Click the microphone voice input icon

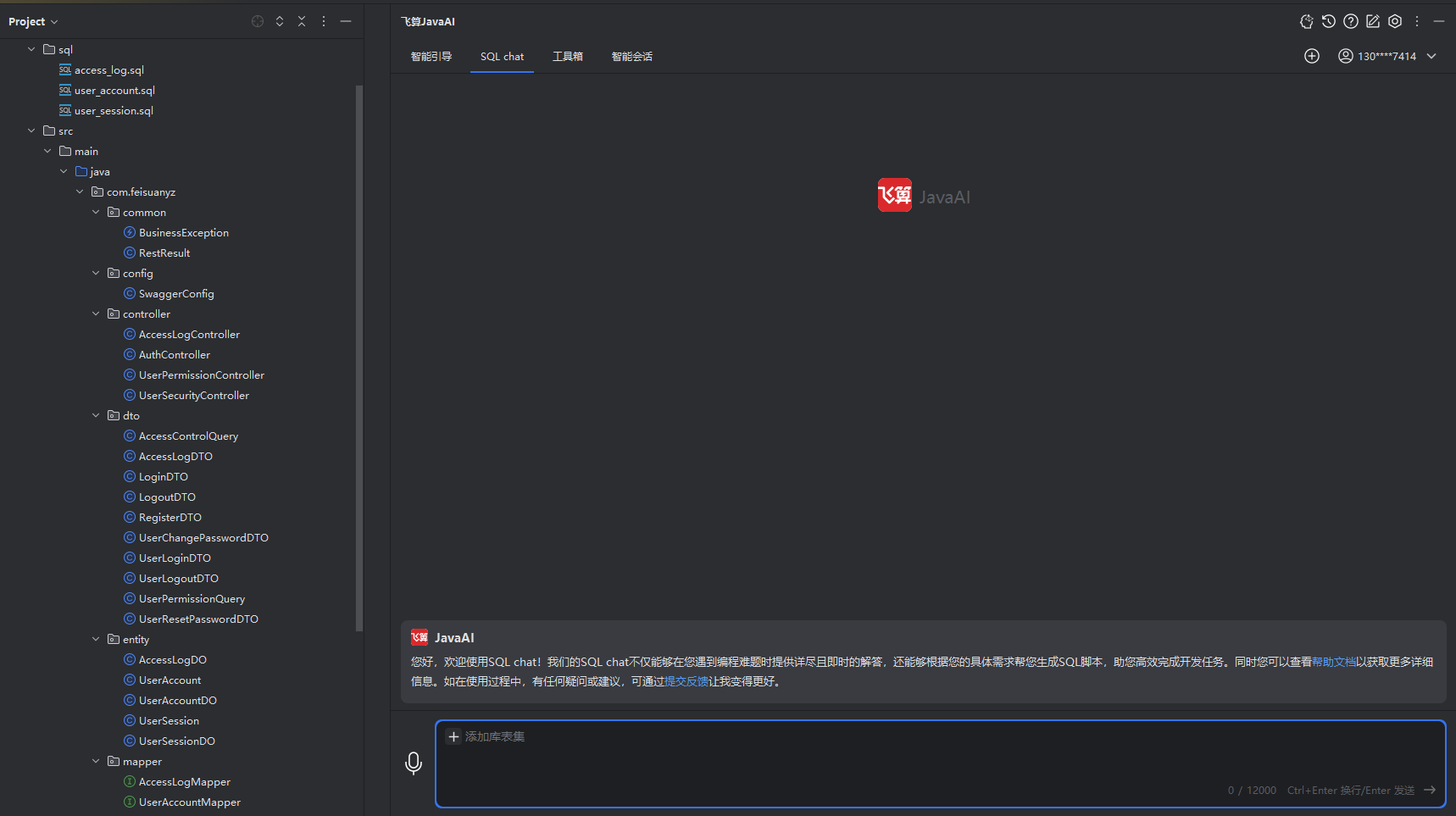coord(414,763)
